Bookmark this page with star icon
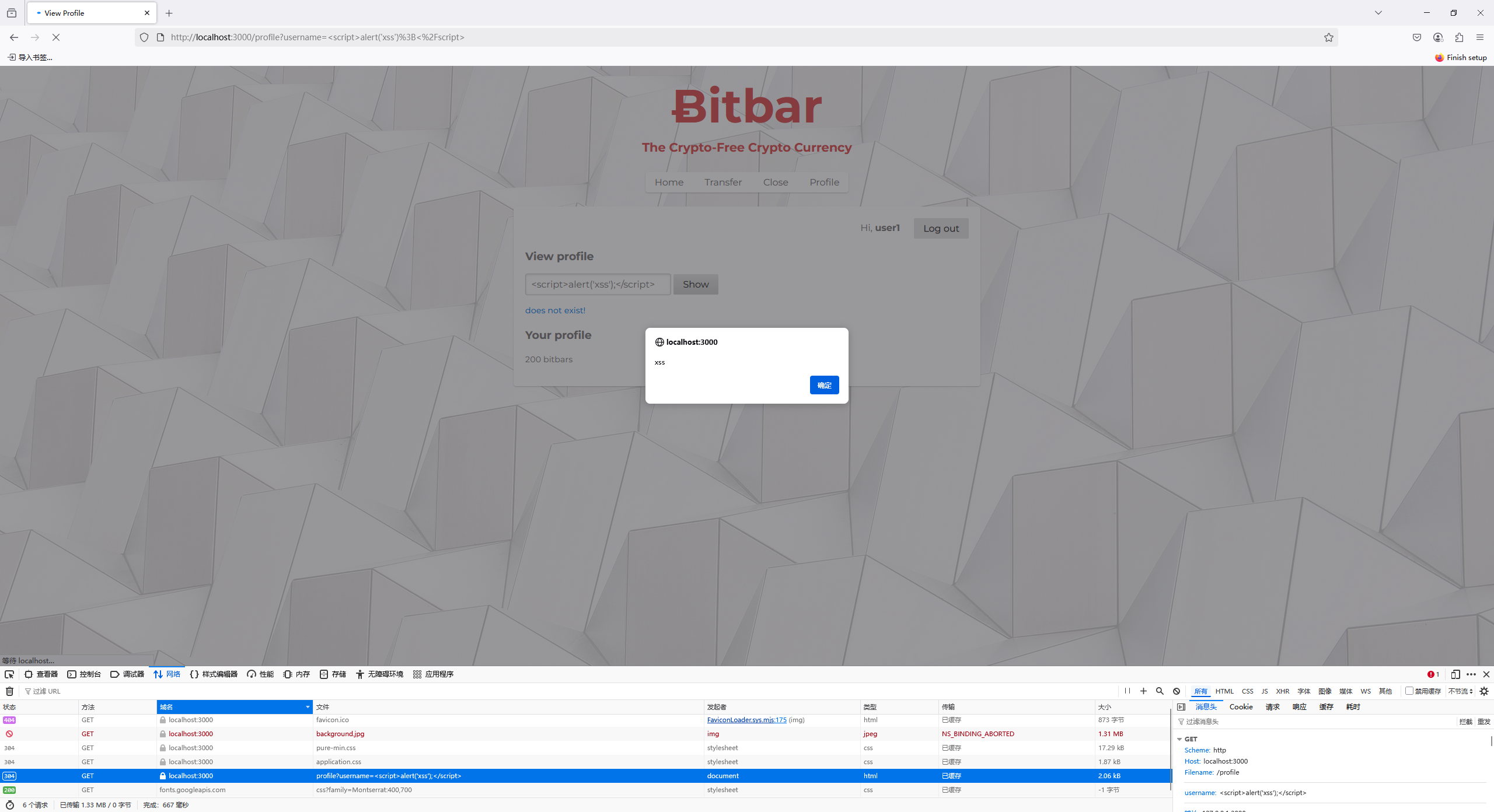This screenshot has width=1494, height=812. pyautogui.click(x=1329, y=37)
